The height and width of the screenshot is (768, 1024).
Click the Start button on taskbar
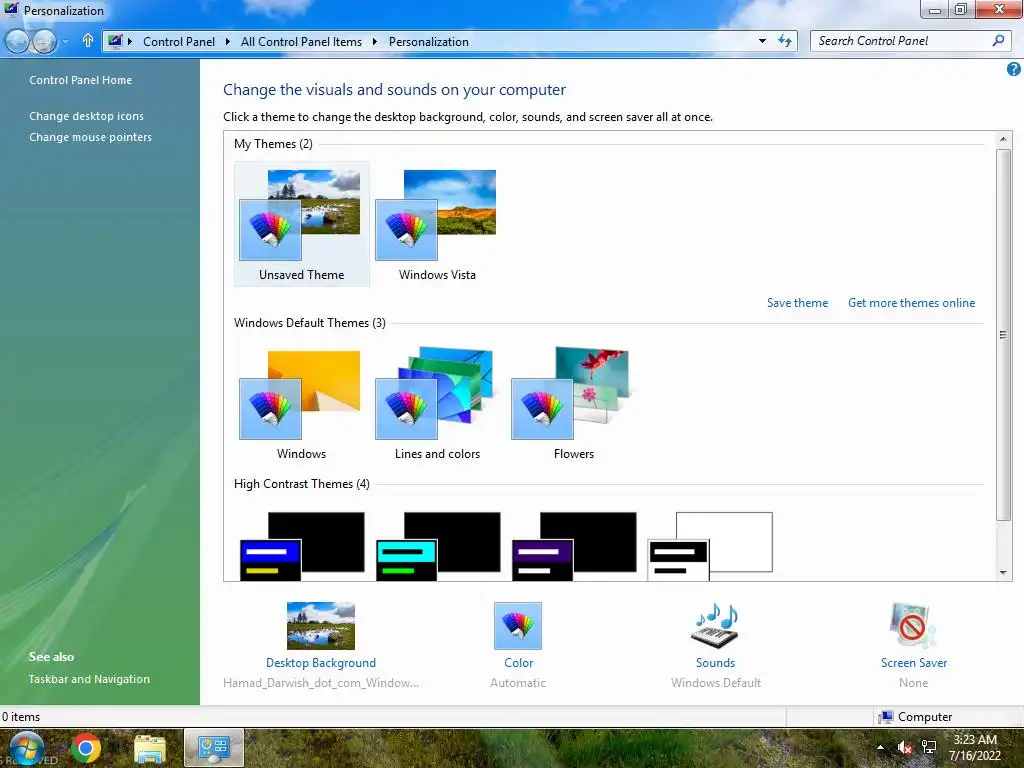coord(26,748)
